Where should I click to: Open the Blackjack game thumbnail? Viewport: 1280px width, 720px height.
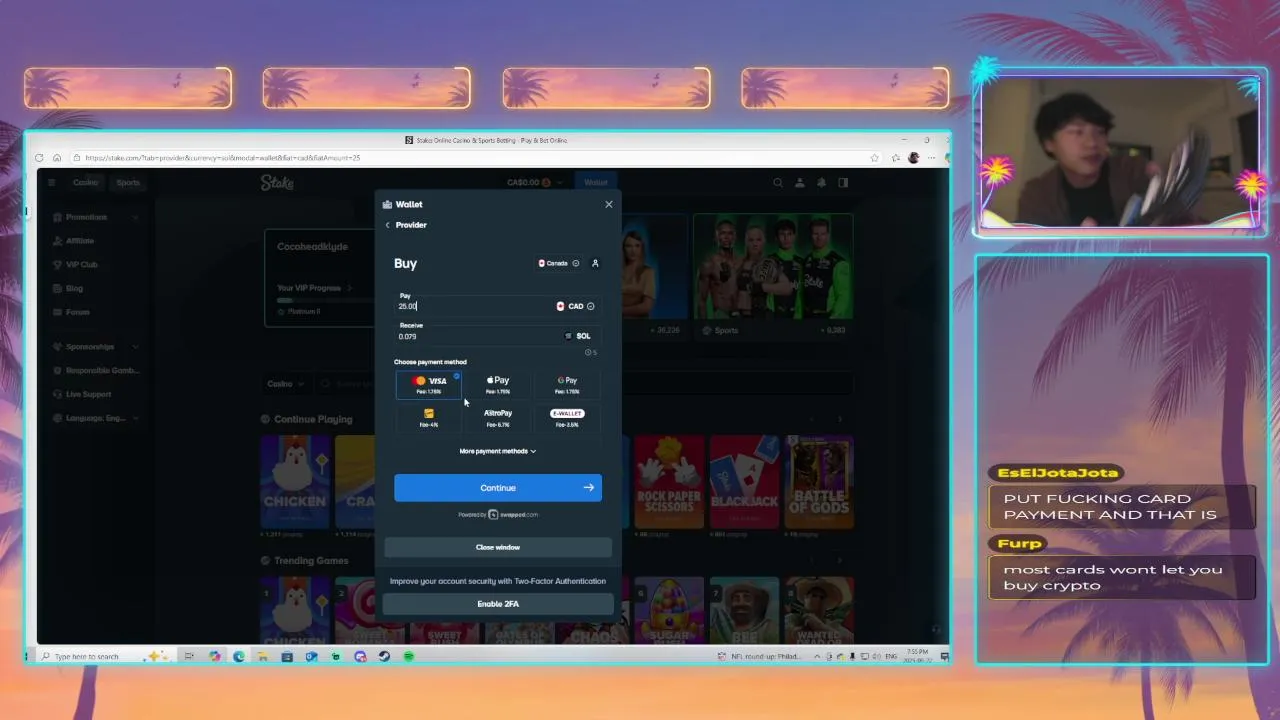tap(744, 481)
